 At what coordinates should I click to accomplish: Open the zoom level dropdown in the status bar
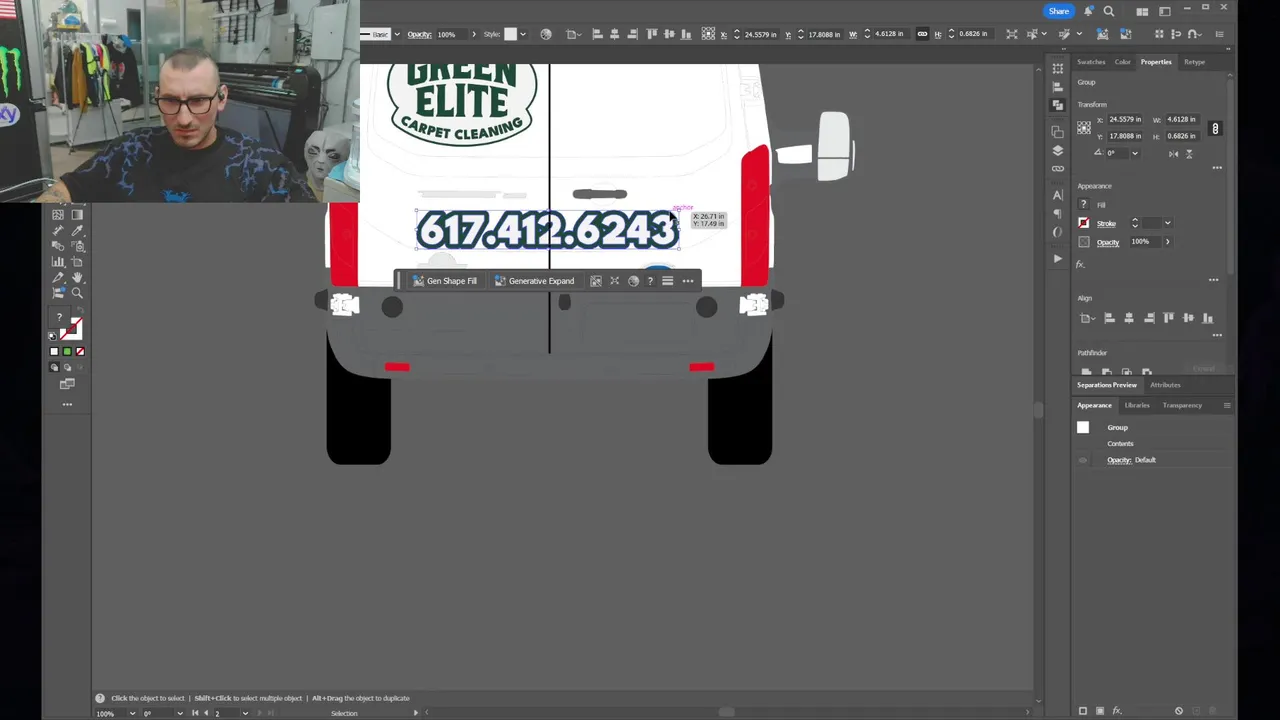[132, 713]
